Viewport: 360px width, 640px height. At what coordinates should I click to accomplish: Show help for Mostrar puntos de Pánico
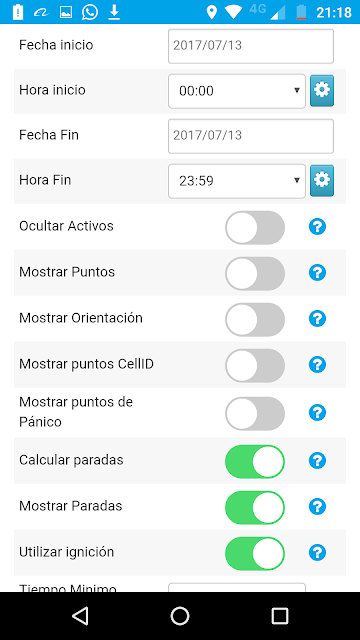317,413
